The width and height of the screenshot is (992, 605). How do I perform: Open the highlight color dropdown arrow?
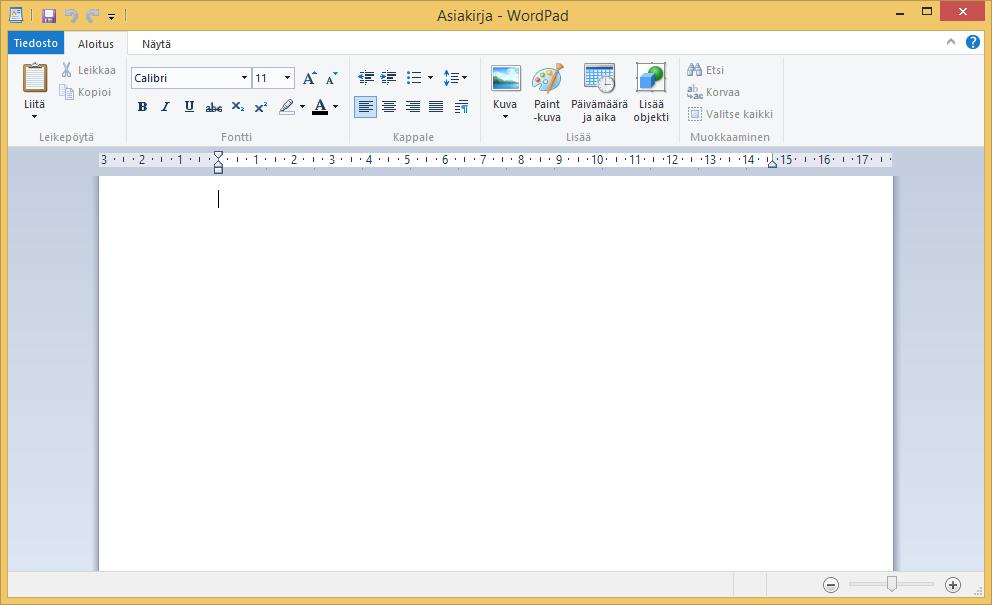(x=302, y=107)
